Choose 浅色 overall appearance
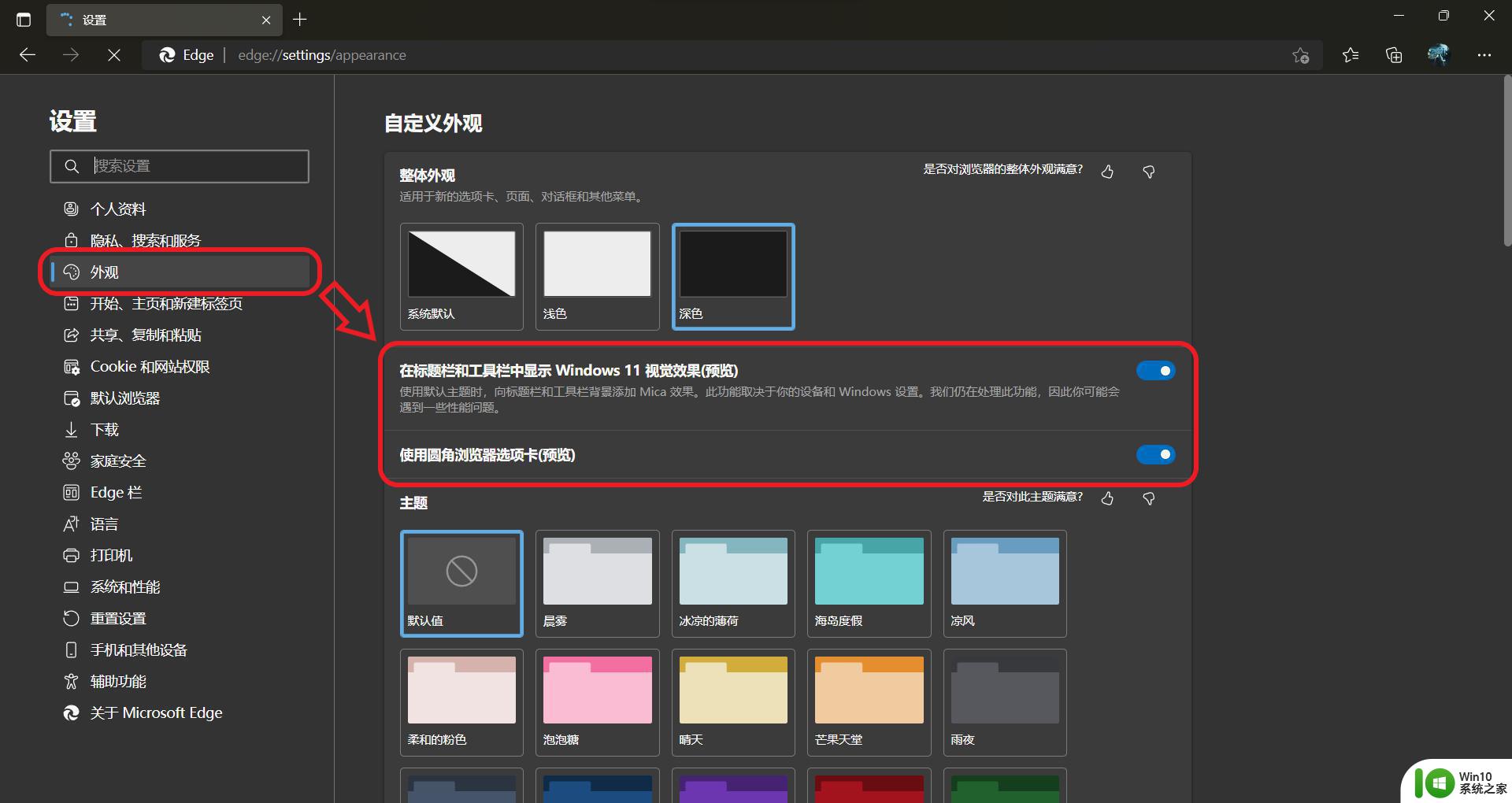The image size is (1512, 803). coord(597,276)
